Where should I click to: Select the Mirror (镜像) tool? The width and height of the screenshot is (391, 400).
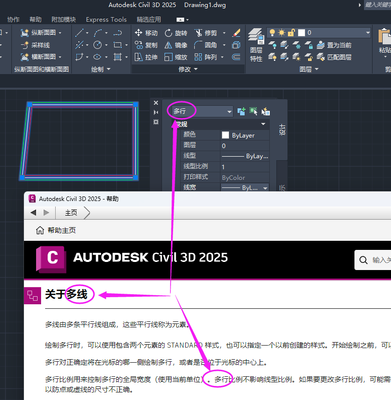pyautogui.click(x=176, y=45)
